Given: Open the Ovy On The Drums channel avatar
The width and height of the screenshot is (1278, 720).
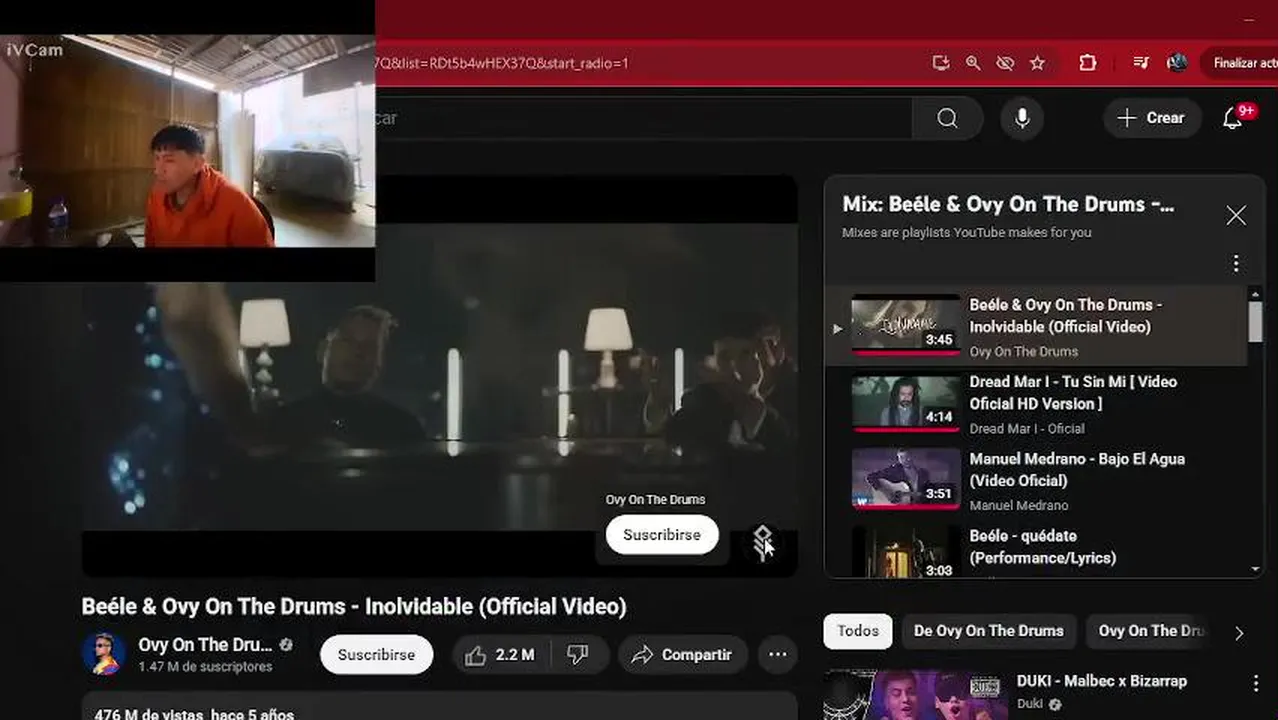Looking at the screenshot, I should pos(103,654).
